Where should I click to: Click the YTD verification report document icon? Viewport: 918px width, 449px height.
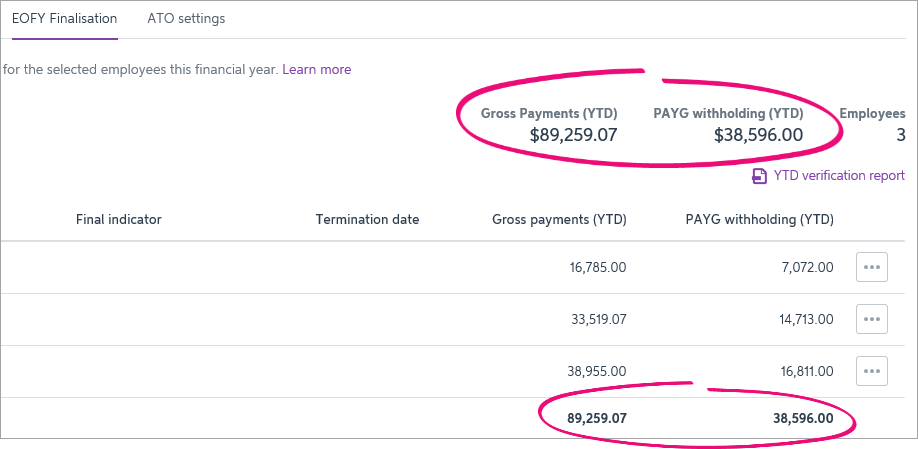(x=760, y=176)
